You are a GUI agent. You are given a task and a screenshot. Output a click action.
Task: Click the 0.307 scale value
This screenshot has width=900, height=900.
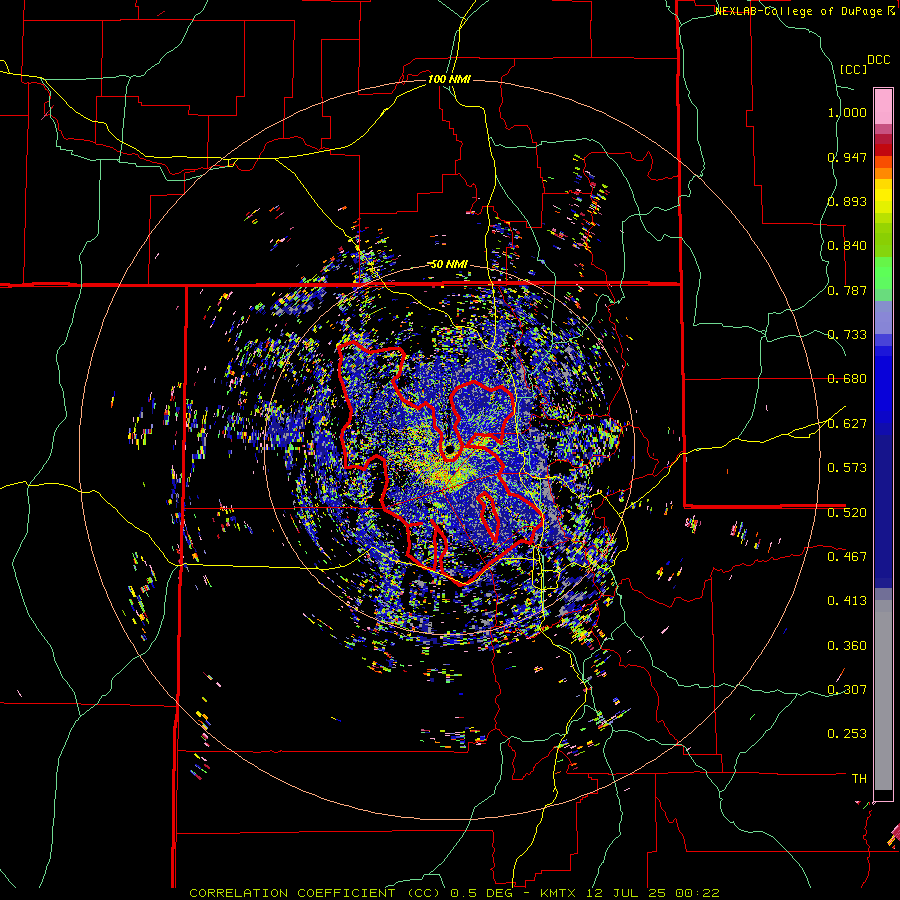[847, 689]
